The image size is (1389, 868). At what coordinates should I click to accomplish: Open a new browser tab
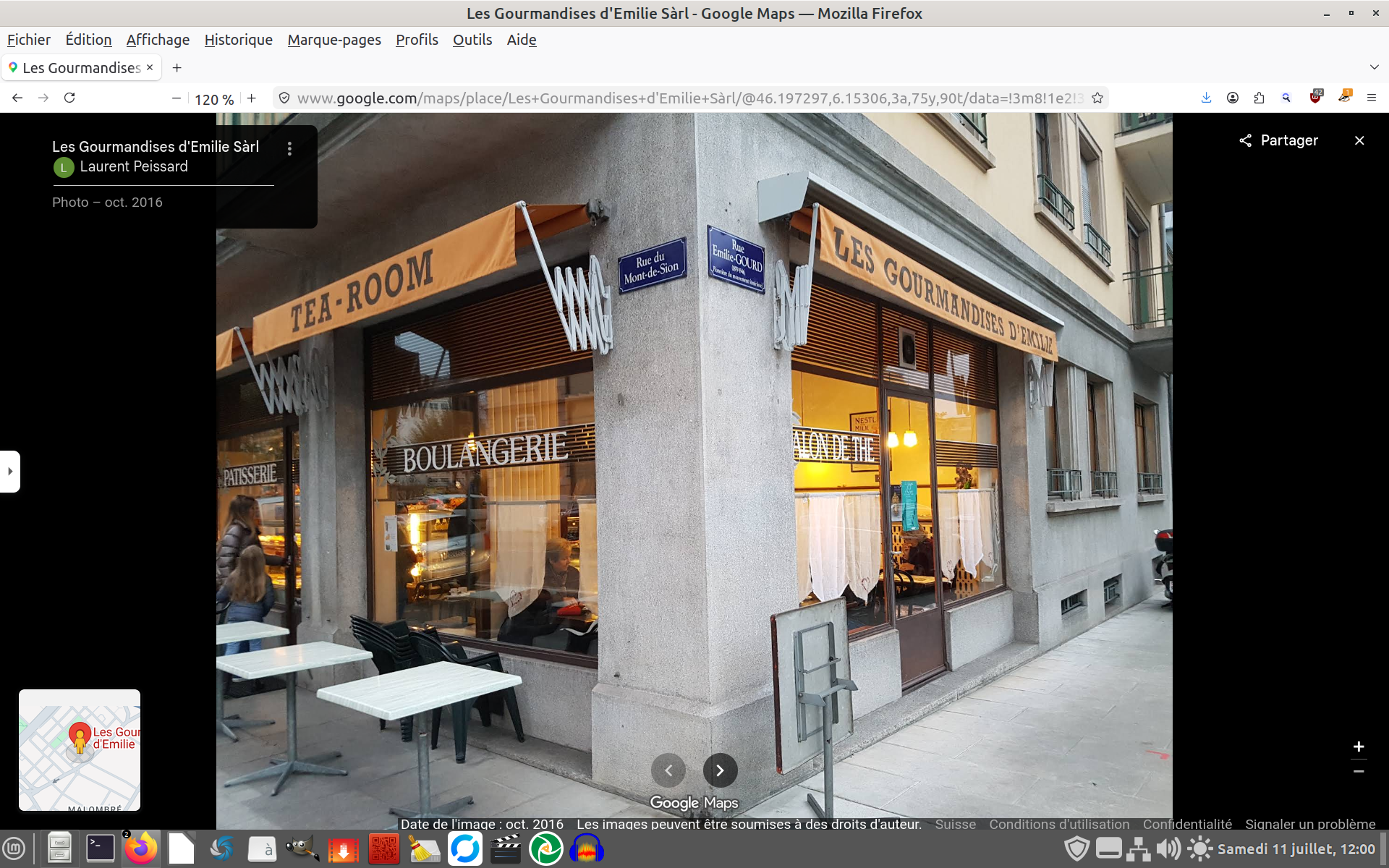[x=177, y=68]
